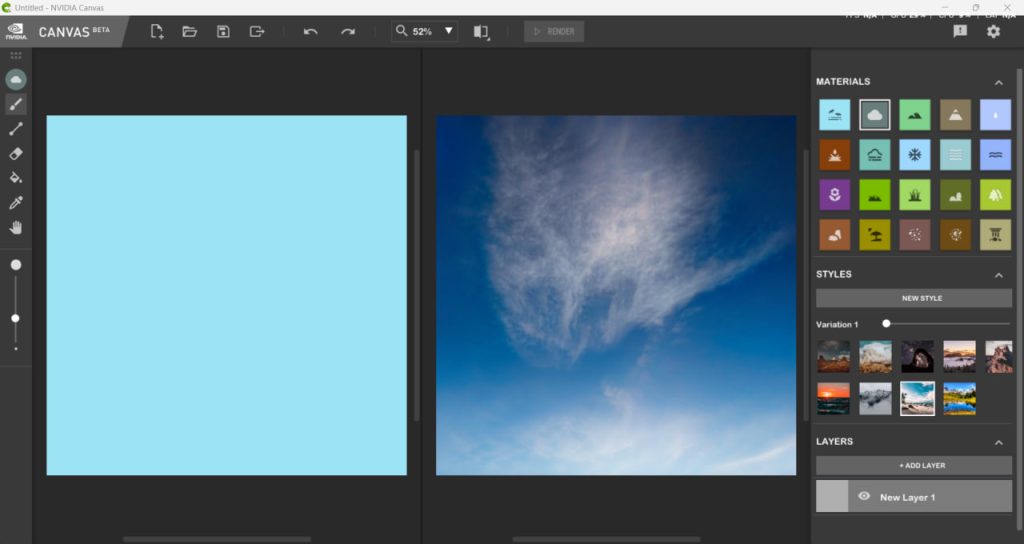This screenshot has height=544, width=1024.
Task: Choose the wavy water material
Action: pos(995,155)
